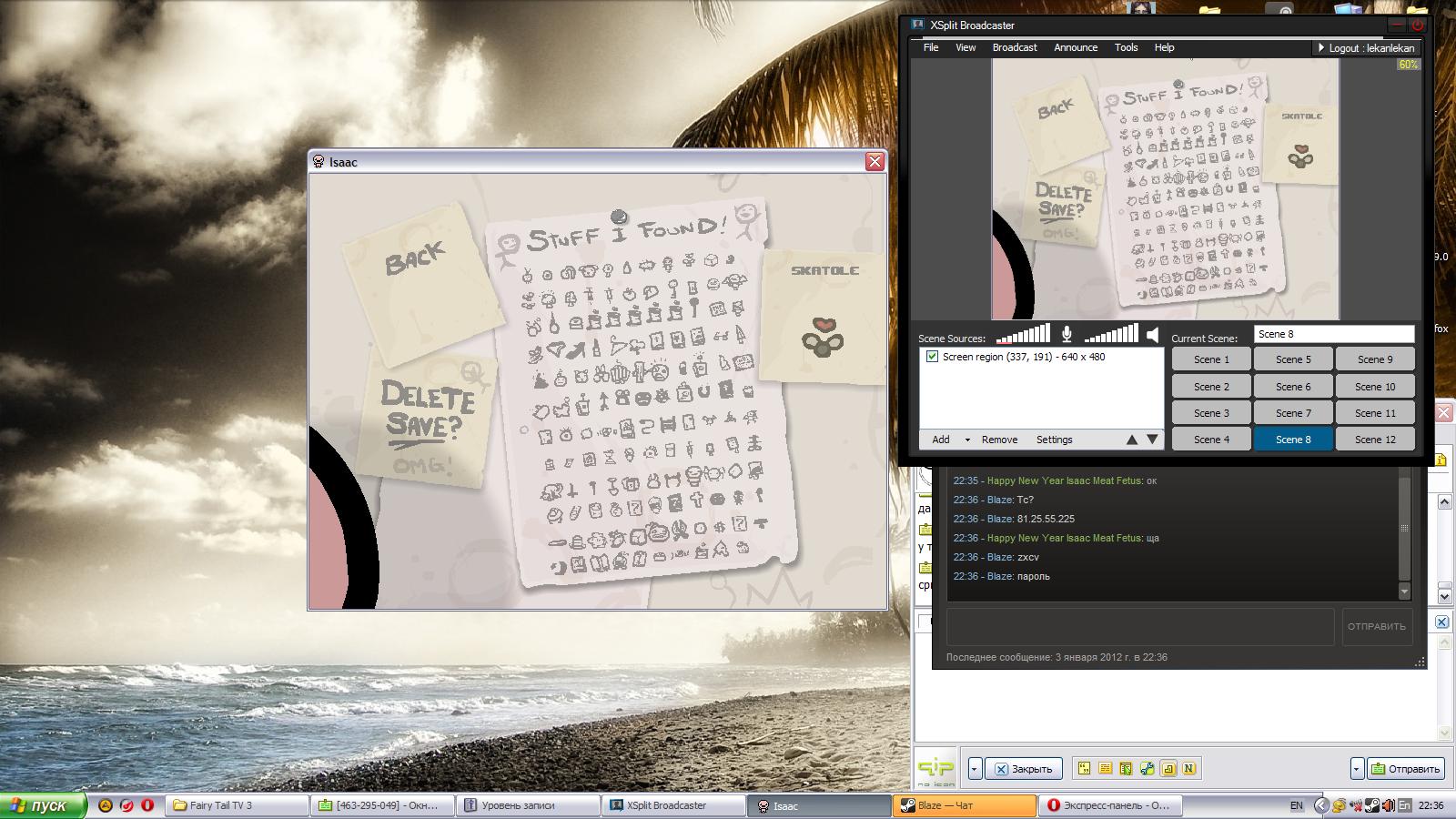Switch to Уровень записи taskbar item

point(528,805)
